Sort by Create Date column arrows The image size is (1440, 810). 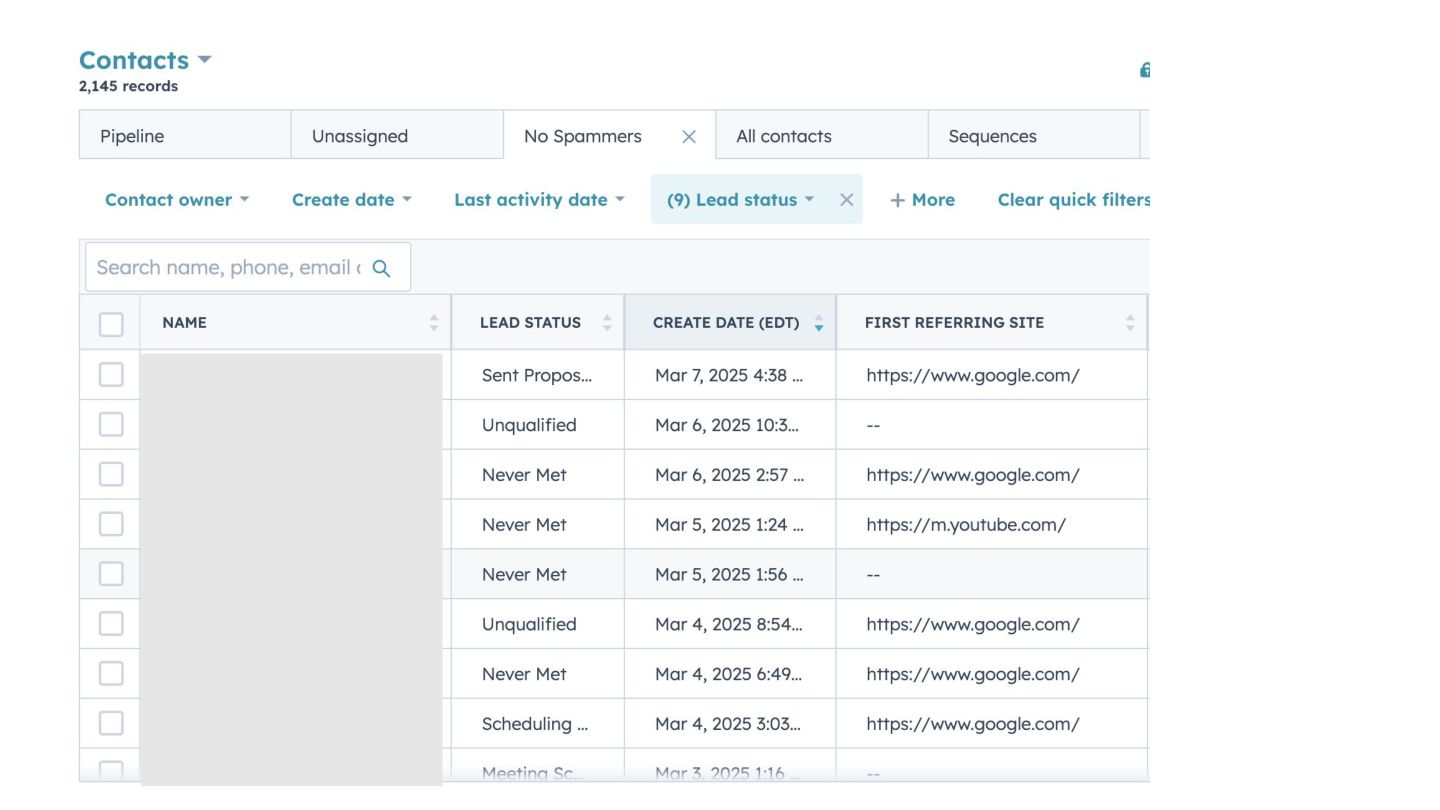(x=819, y=323)
